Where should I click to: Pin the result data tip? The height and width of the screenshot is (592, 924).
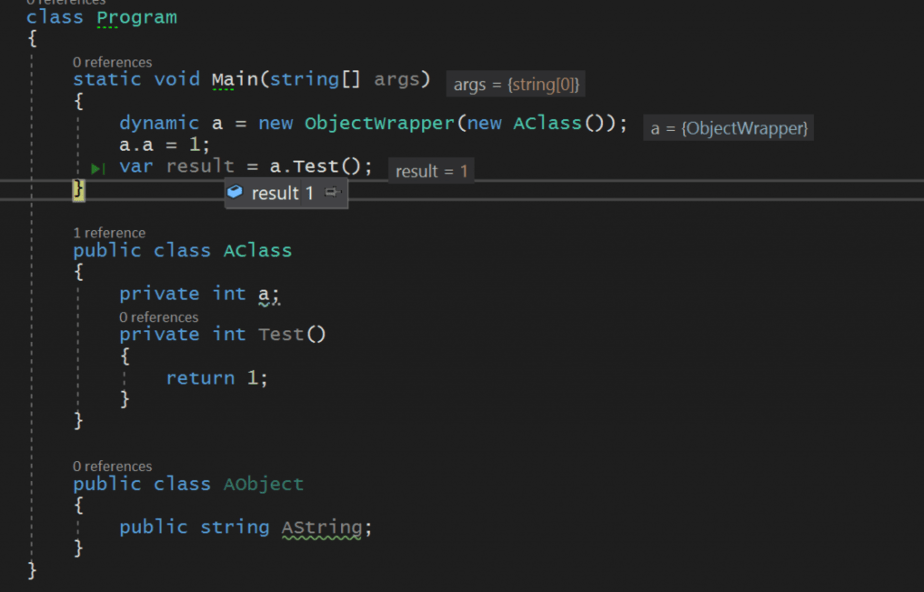tap(334, 193)
